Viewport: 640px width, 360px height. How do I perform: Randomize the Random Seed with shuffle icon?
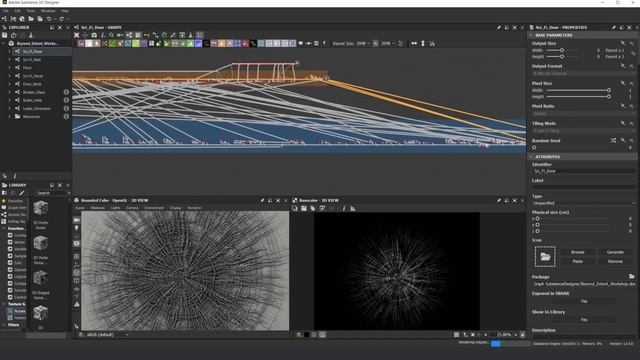click(x=613, y=140)
